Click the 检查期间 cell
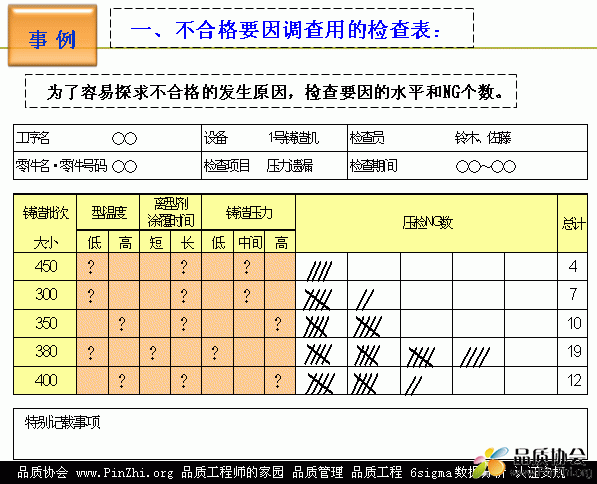 point(467,166)
